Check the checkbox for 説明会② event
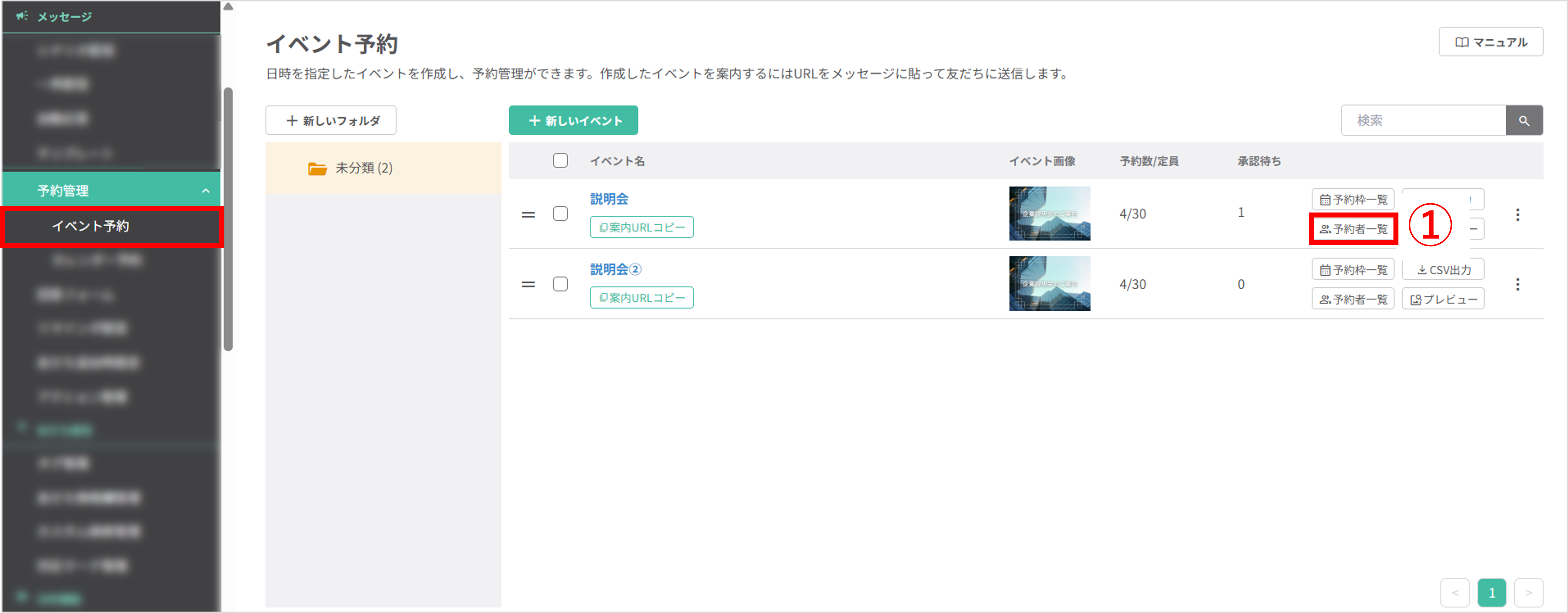Image resolution: width=1568 pixels, height=613 pixels. (x=560, y=284)
